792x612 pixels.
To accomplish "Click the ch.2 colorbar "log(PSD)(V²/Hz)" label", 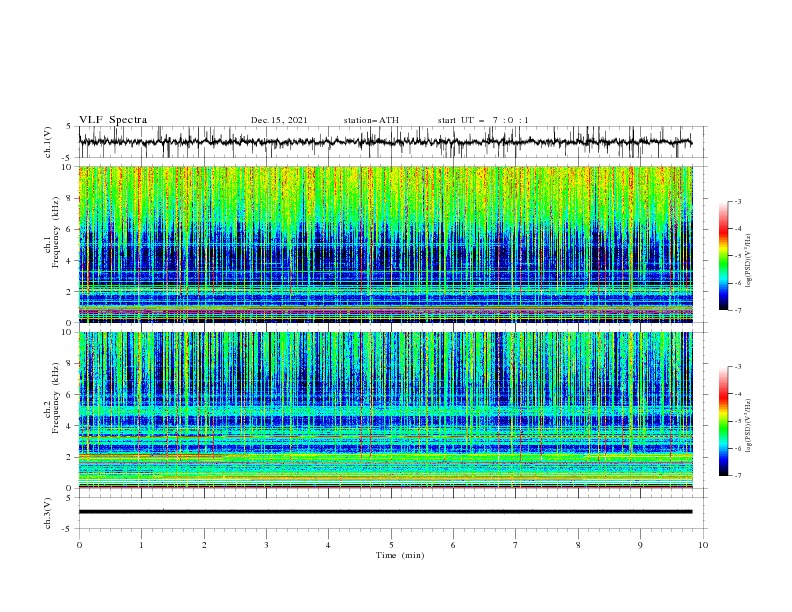I will tap(748, 426).
